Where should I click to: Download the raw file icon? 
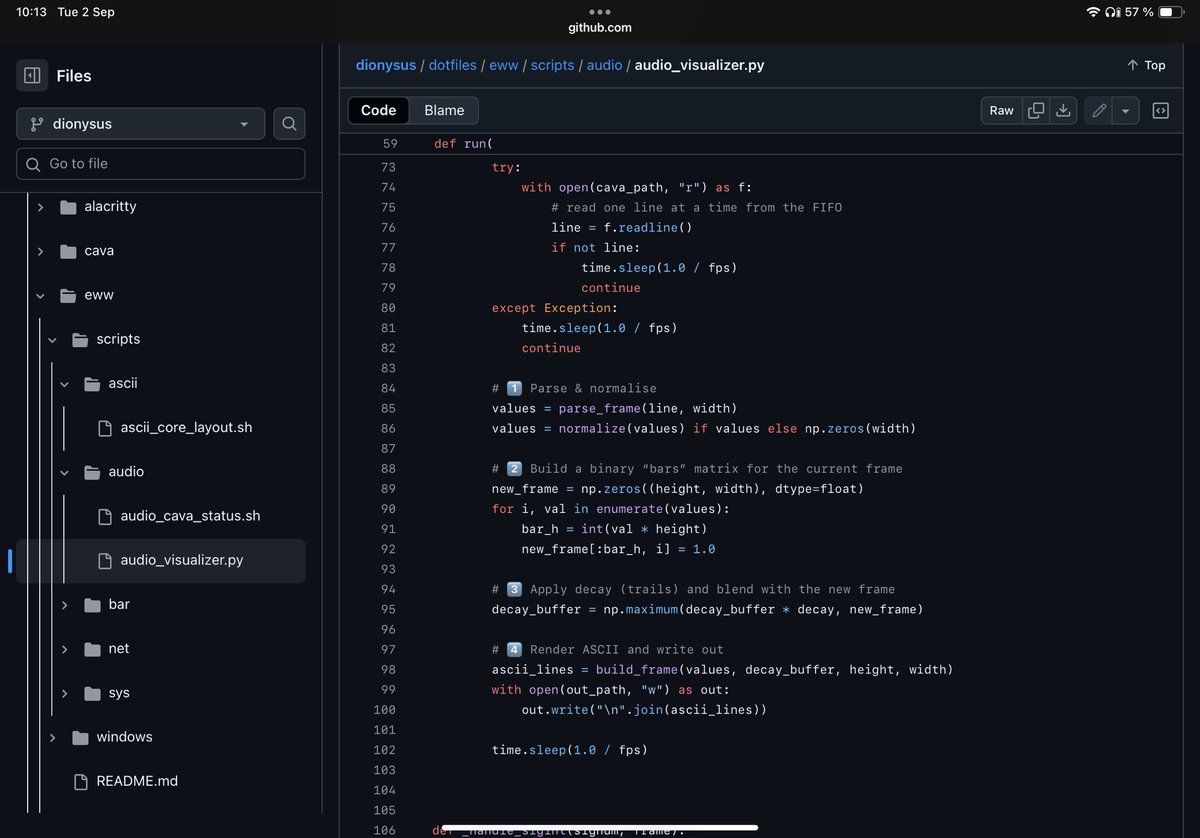[x=1063, y=111]
